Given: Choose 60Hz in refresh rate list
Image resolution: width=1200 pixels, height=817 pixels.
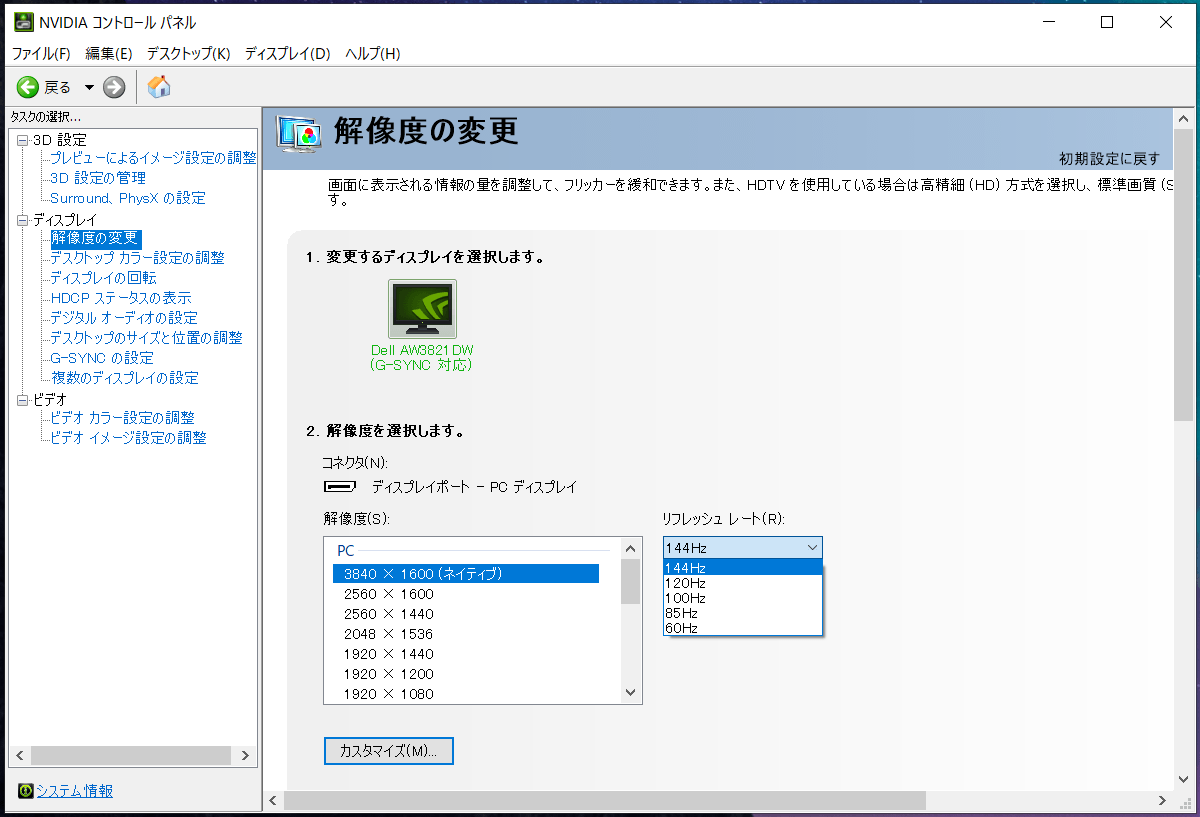Looking at the screenshot, I should click(x=743, y=628).
